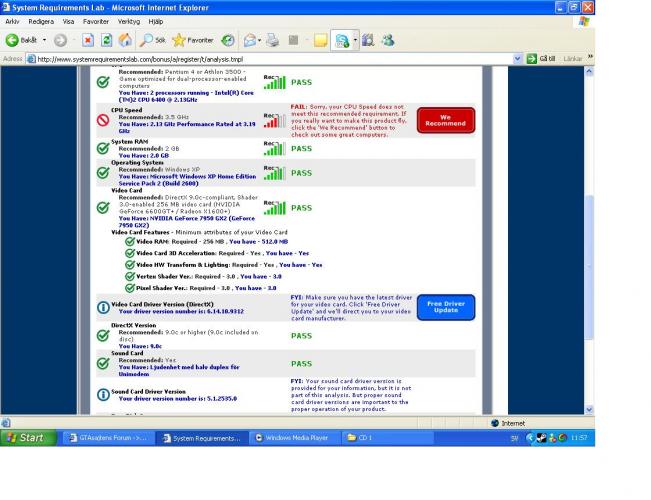Image resolution: width=651 pixels, height=500 pixels.
Task: Open the Sök search pane
Action: pos(152,40)
